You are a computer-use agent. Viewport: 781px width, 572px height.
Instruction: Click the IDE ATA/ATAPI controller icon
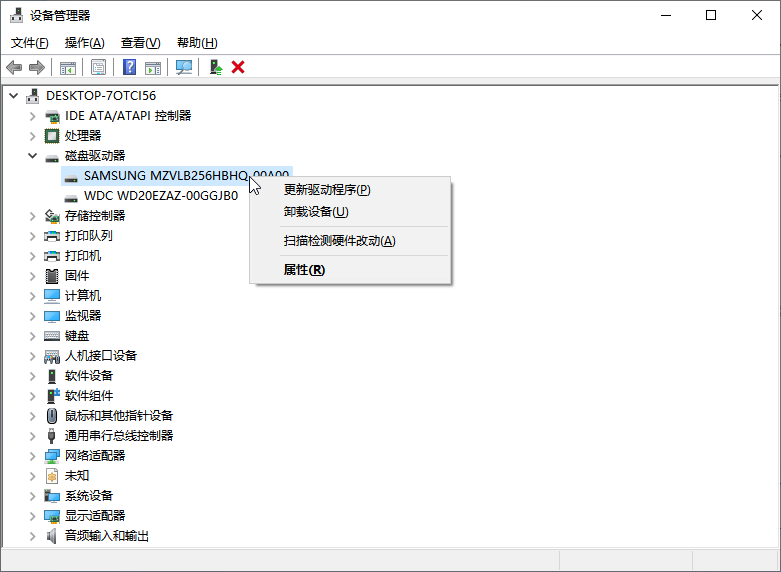pyautogui.click(x=52, y=116)
